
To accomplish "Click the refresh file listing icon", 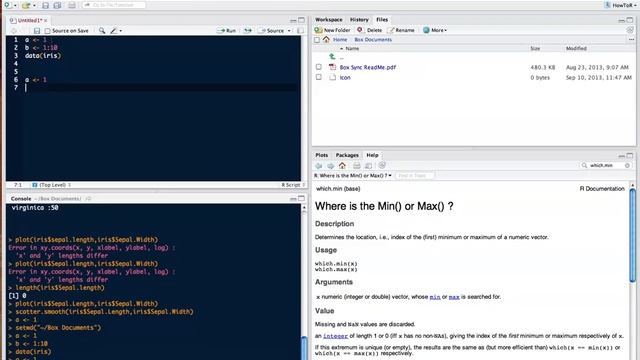I will (x=630, y=30).
